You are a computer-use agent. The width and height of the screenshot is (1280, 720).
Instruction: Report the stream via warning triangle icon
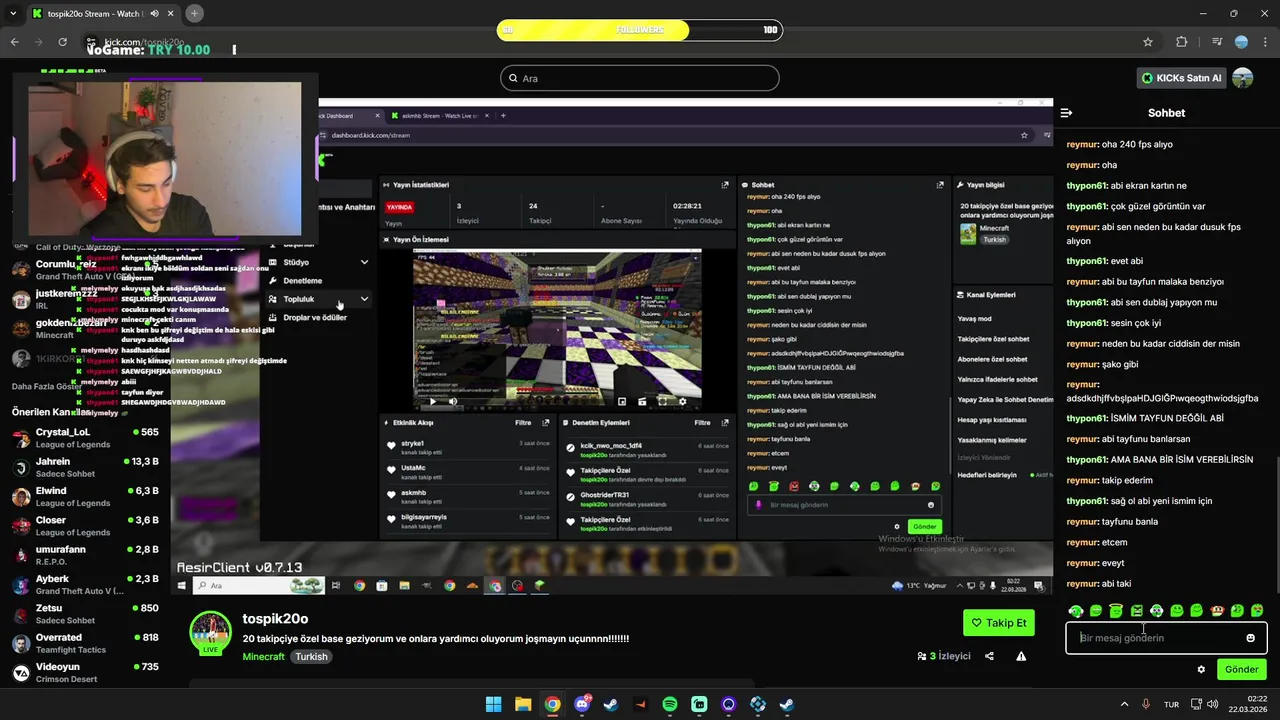point(1021,656)
